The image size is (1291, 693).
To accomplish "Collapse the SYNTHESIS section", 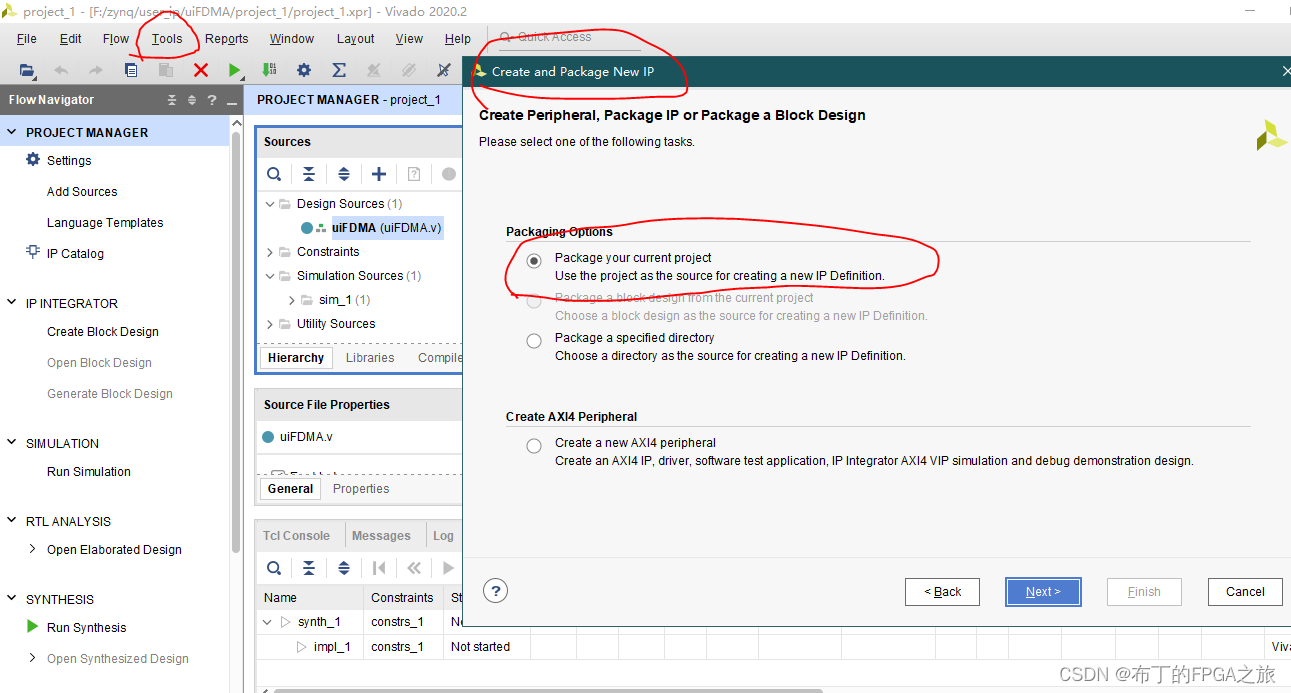I will (12, 599).
